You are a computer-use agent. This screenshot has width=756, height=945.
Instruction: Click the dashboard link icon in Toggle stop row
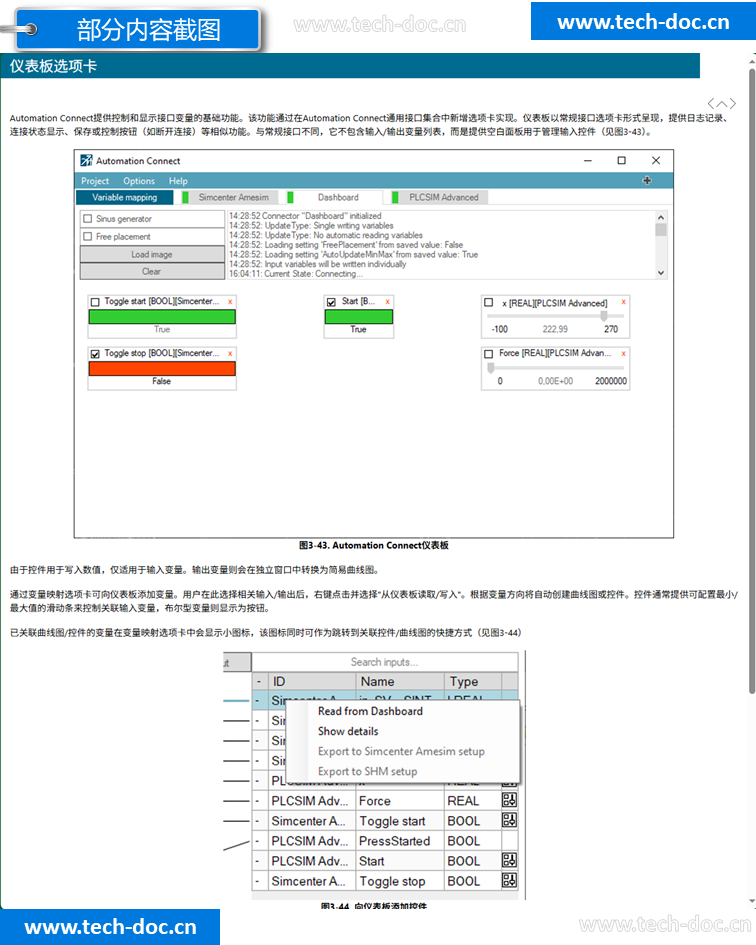tap(509, 881)
